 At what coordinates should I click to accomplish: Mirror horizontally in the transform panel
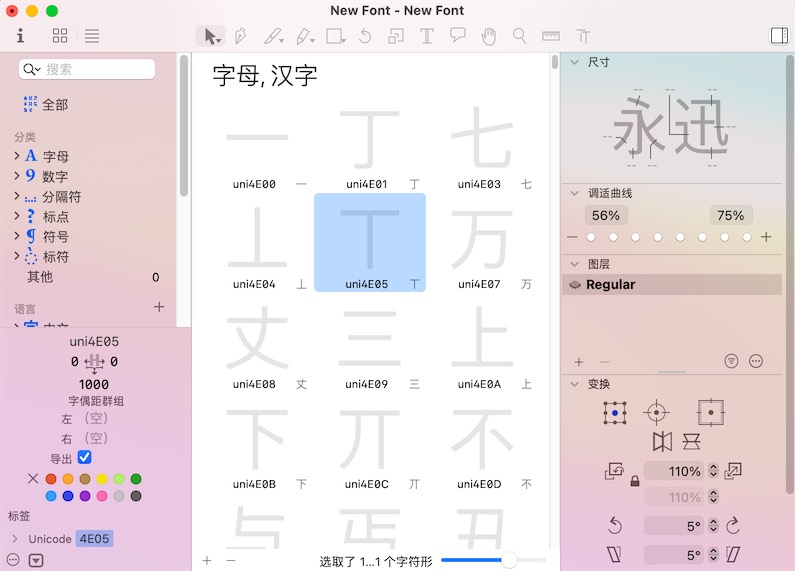(x=662, y=442)
